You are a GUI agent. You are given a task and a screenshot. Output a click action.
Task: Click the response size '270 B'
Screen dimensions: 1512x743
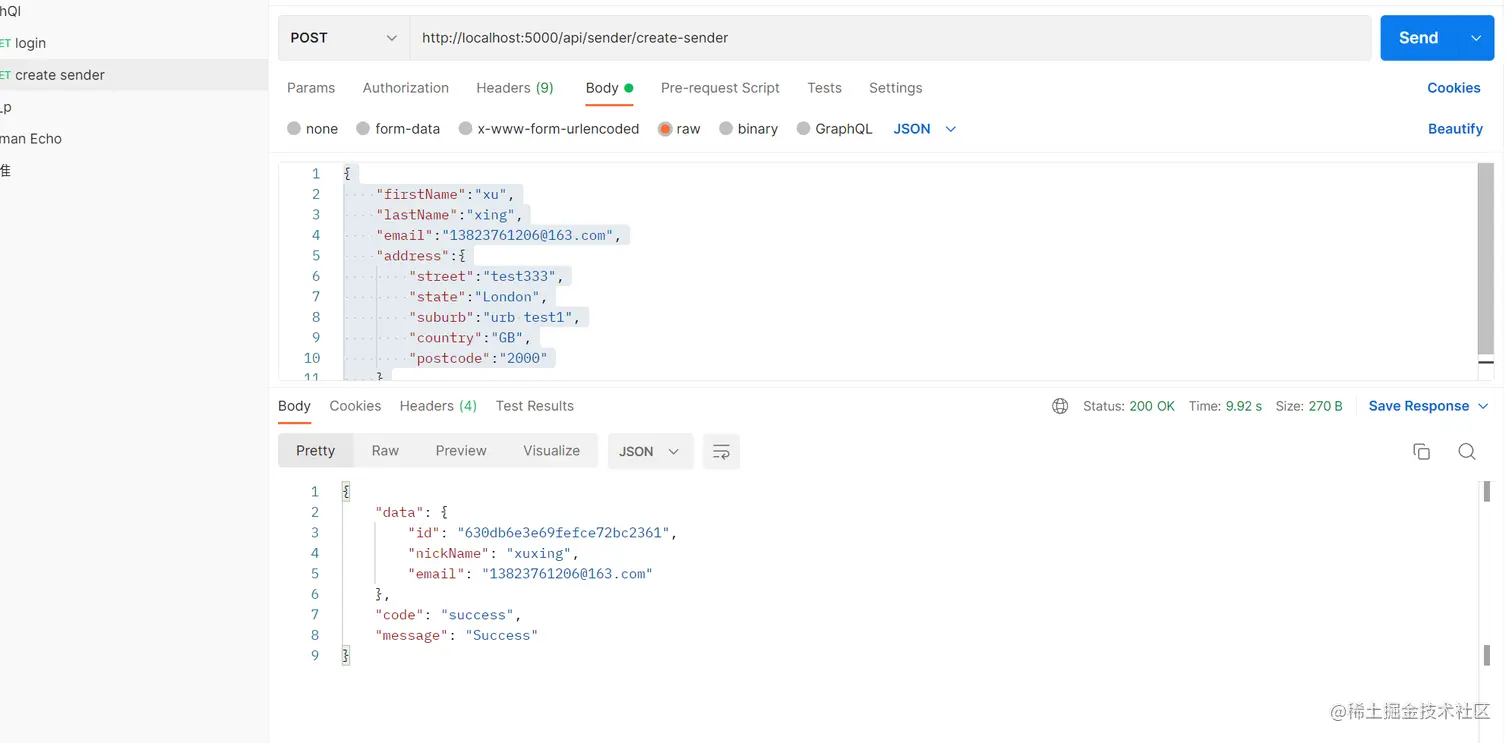(x=1326, y=406)
